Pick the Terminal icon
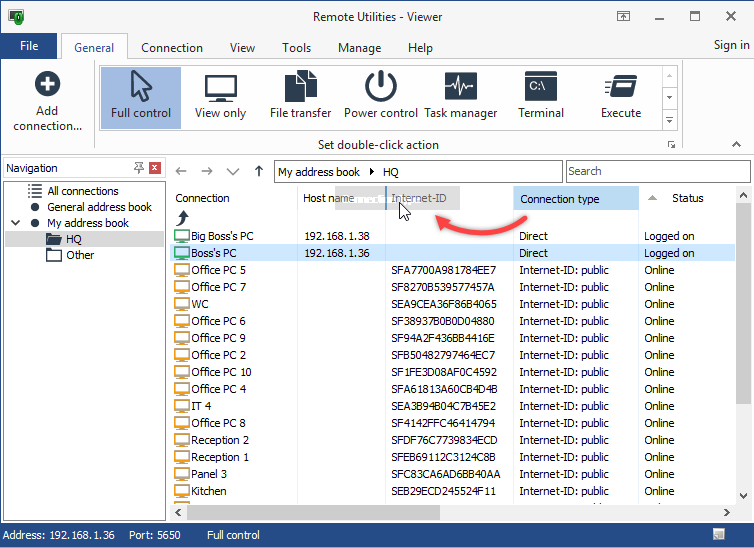 tap(540, 86)
